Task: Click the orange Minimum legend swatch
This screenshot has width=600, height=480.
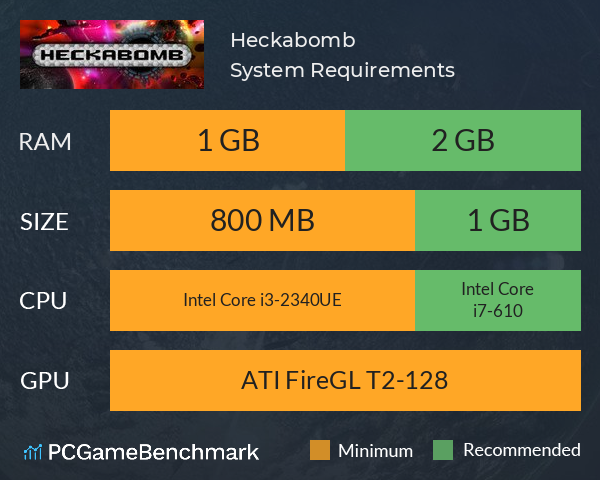Action: pyautogui.click(x=320, y=450)
